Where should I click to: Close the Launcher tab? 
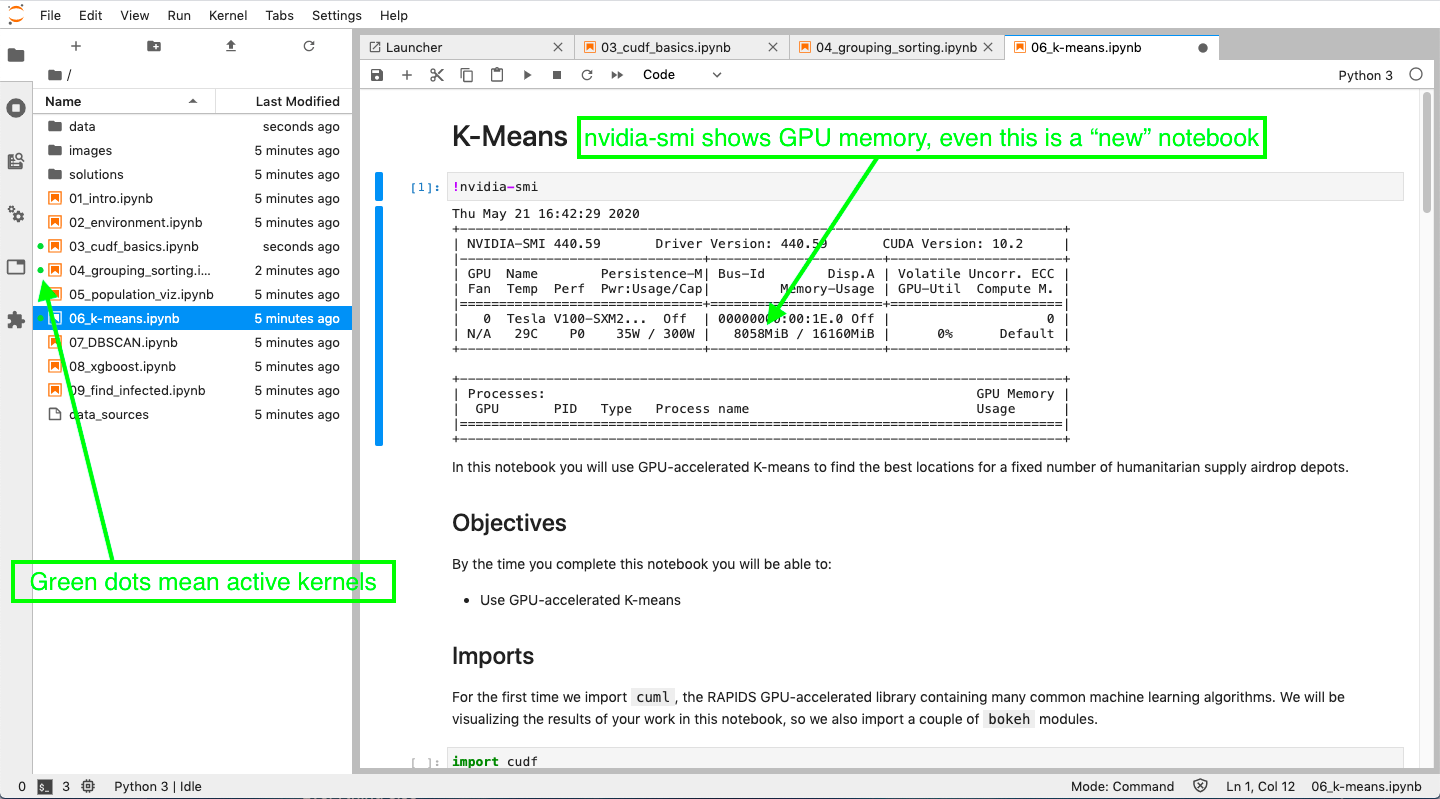[558, 47]
